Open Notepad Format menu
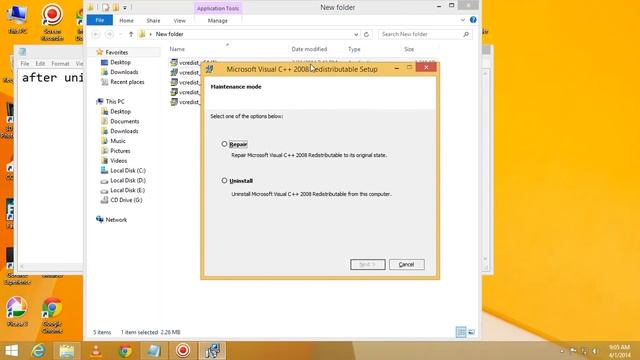Viewport: 640px width, 360px height. click(x=60, y=64)
